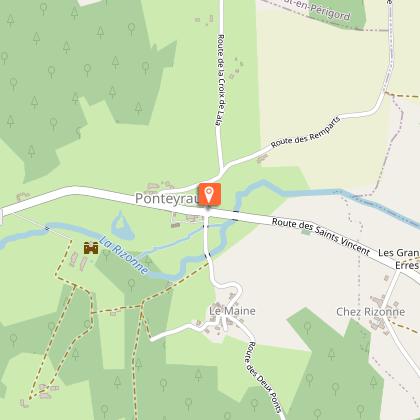
Task: Click the building beside Route des Remparts
Action: [262, 159]
